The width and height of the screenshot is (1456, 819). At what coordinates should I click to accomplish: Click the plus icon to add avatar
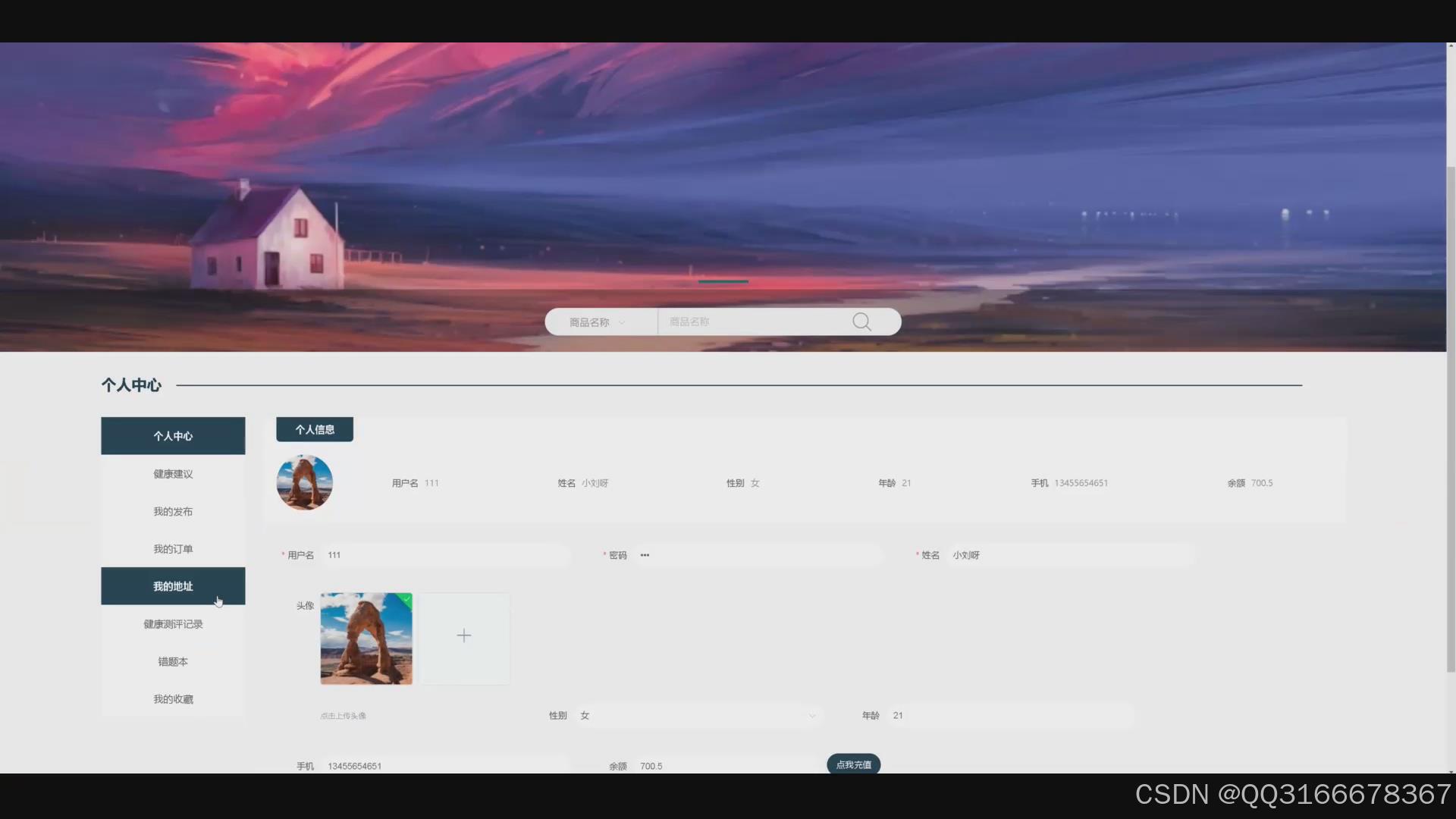pos(464,636)
